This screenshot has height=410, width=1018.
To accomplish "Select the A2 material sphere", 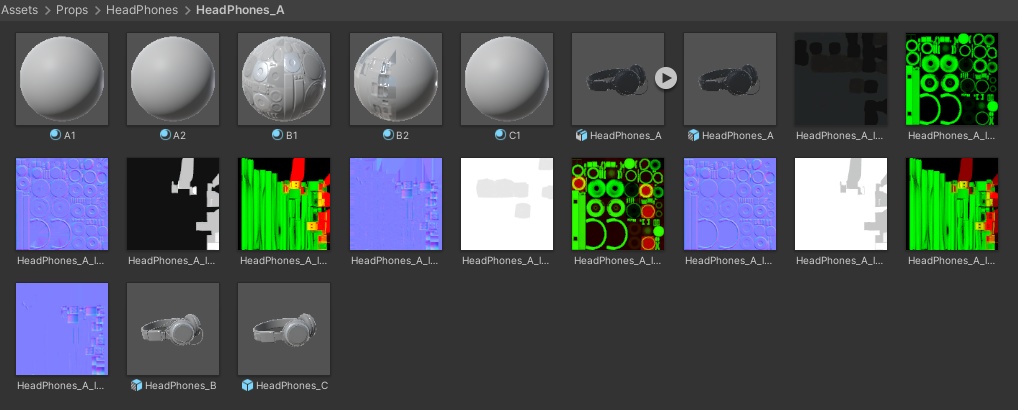I will click(x=173, y=78).
